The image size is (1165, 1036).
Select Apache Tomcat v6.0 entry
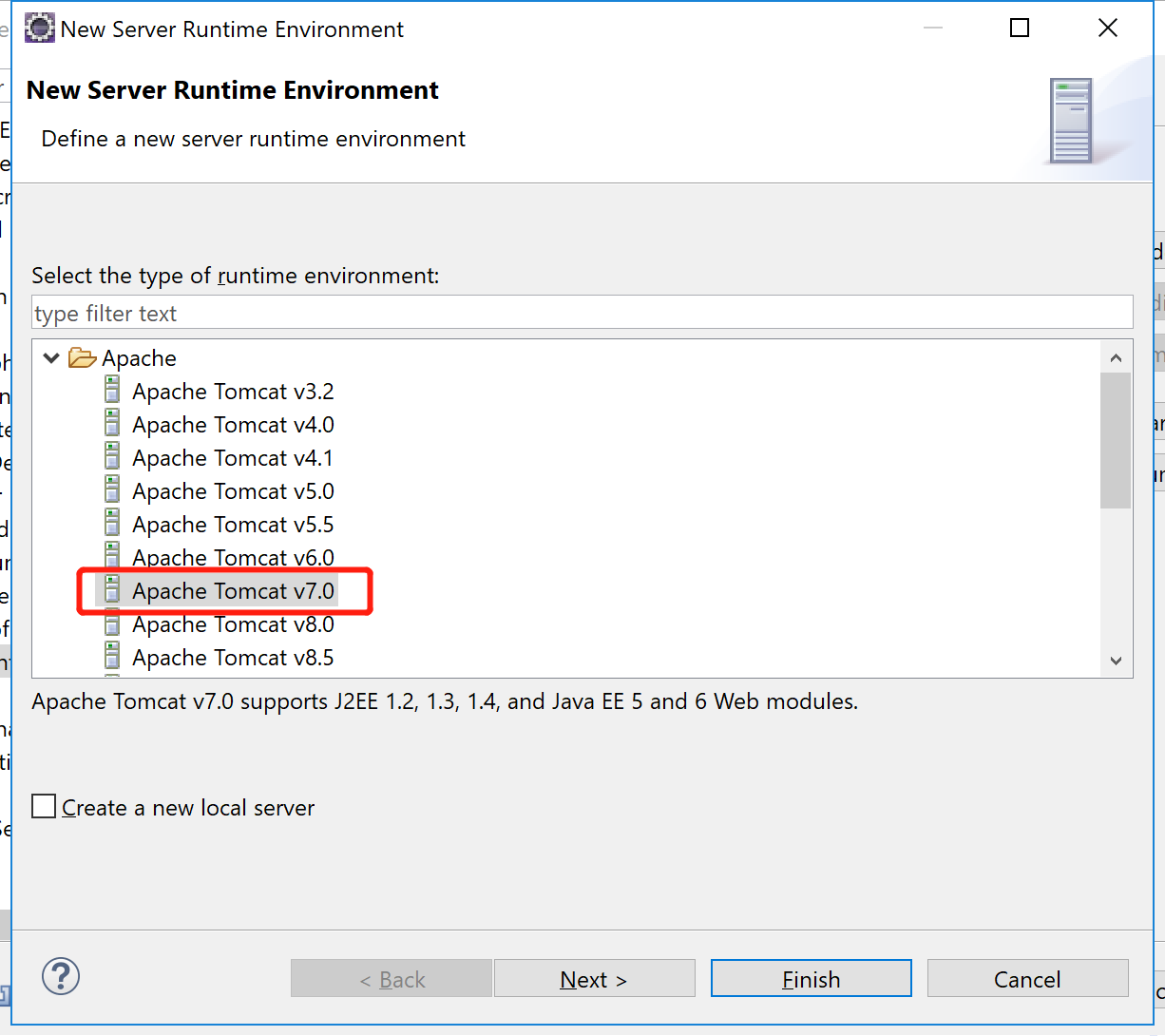[233, 558]
